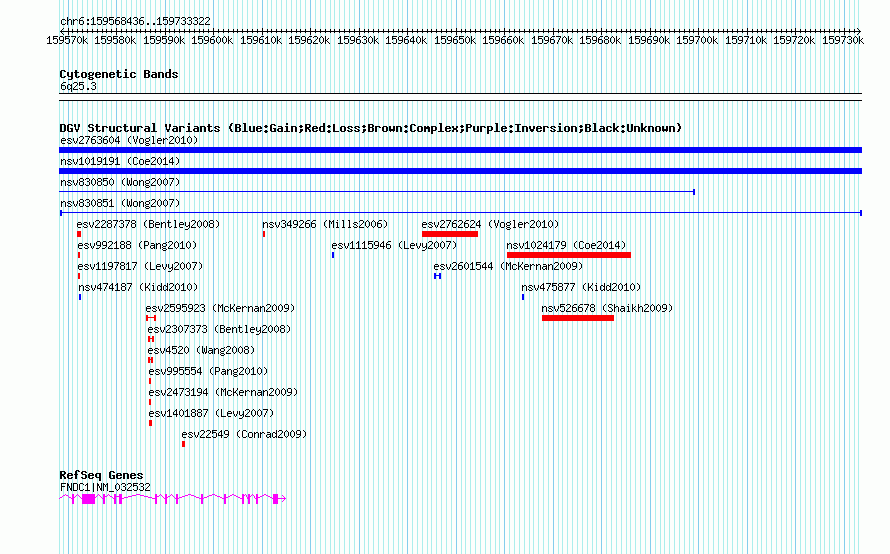Click the nsv1019191 (Coe2014) variant label

(120, 161)
